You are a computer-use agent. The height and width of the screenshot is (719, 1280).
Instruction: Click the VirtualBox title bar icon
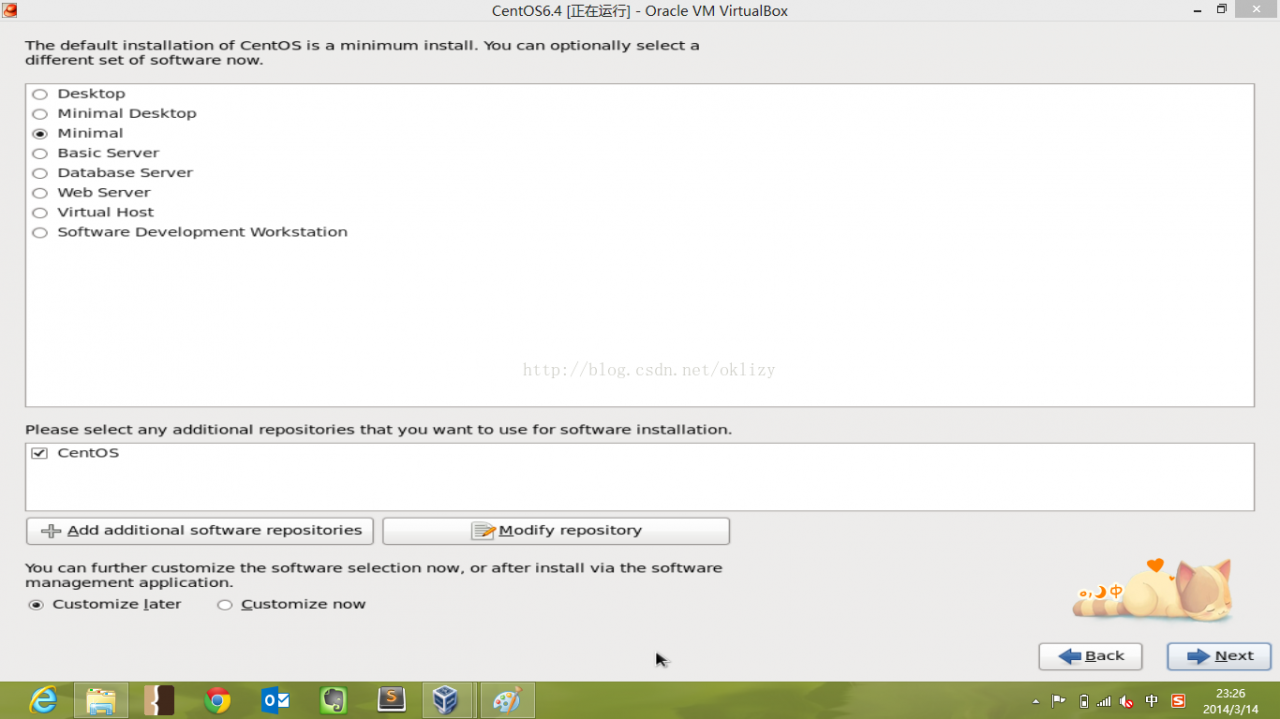(9, 10)
